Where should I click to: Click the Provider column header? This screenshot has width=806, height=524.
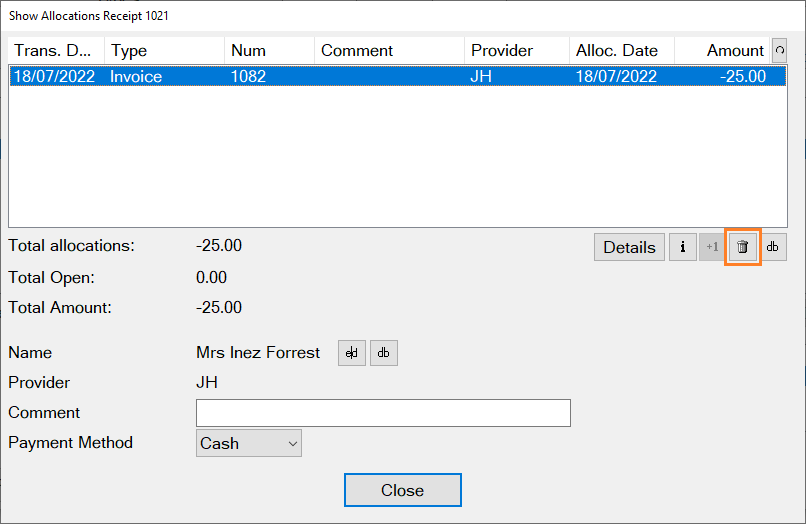(x=516, y=50)
